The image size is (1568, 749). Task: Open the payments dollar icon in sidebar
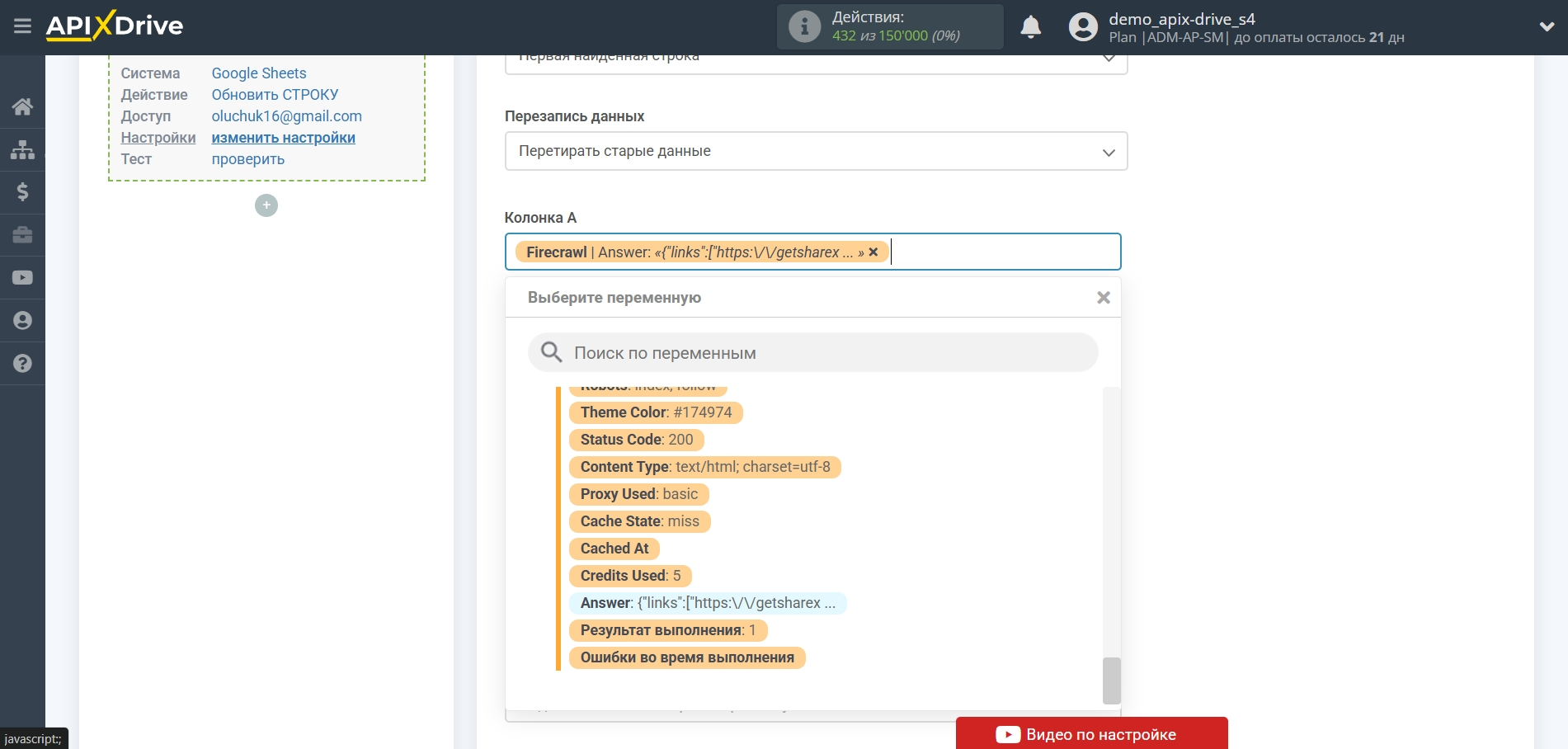(x=22, y=192)
